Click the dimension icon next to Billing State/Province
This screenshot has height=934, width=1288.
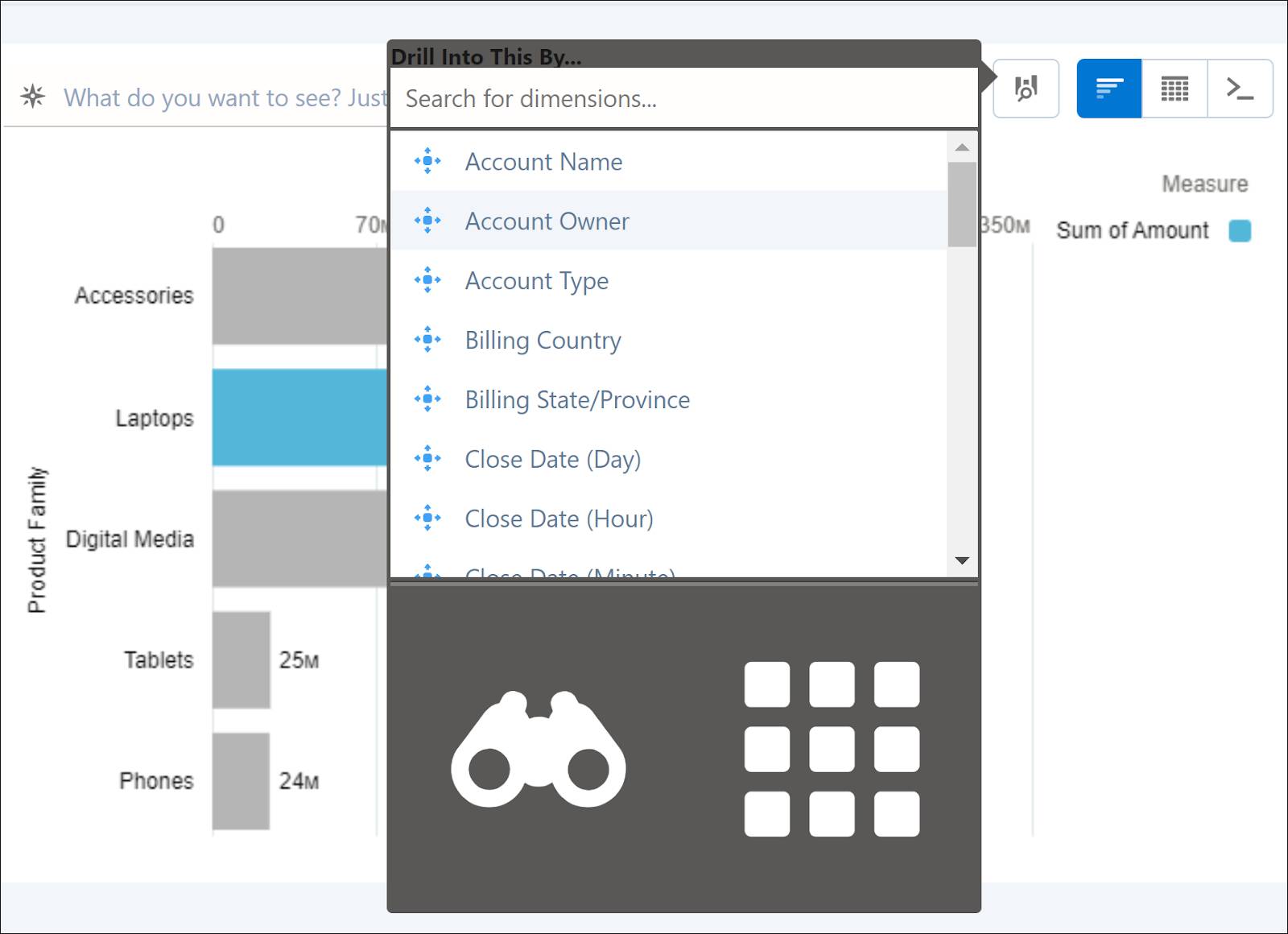click(427, 399)
